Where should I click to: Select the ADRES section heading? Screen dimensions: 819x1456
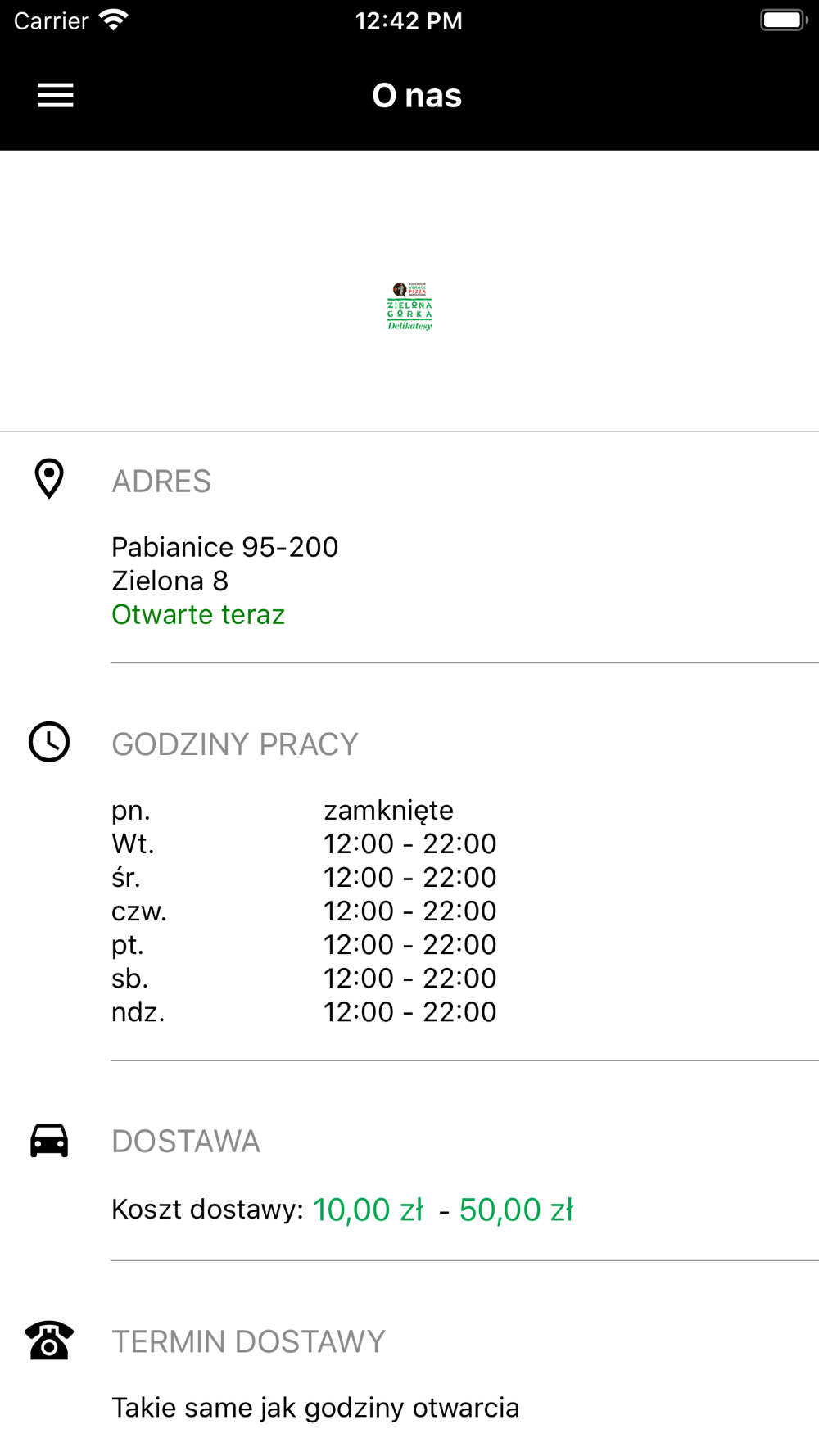[161, 482]
